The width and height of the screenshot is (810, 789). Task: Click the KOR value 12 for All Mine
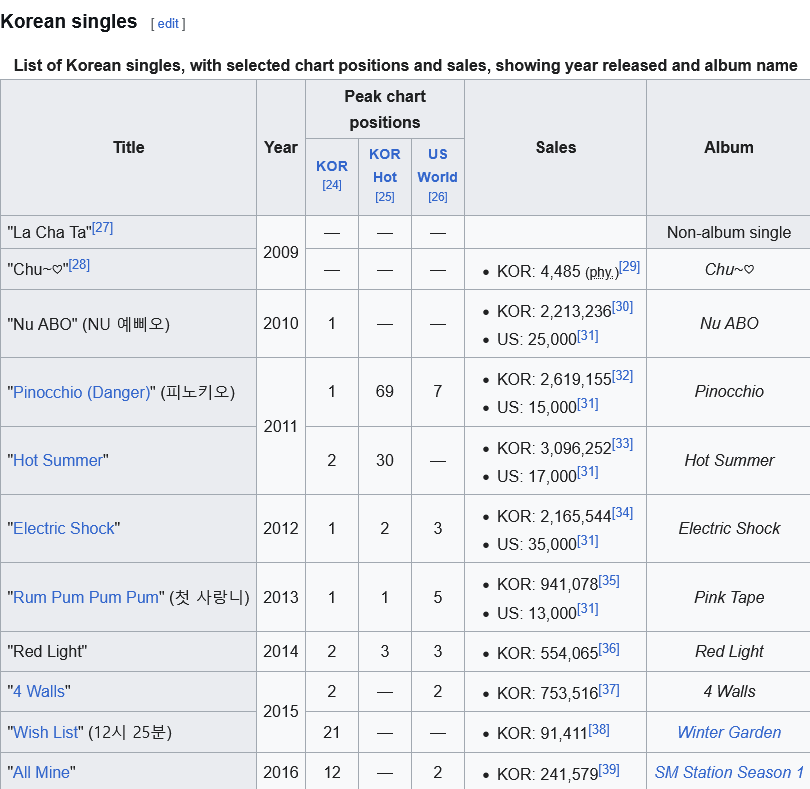pyautogui.click(x=332, y=772)
